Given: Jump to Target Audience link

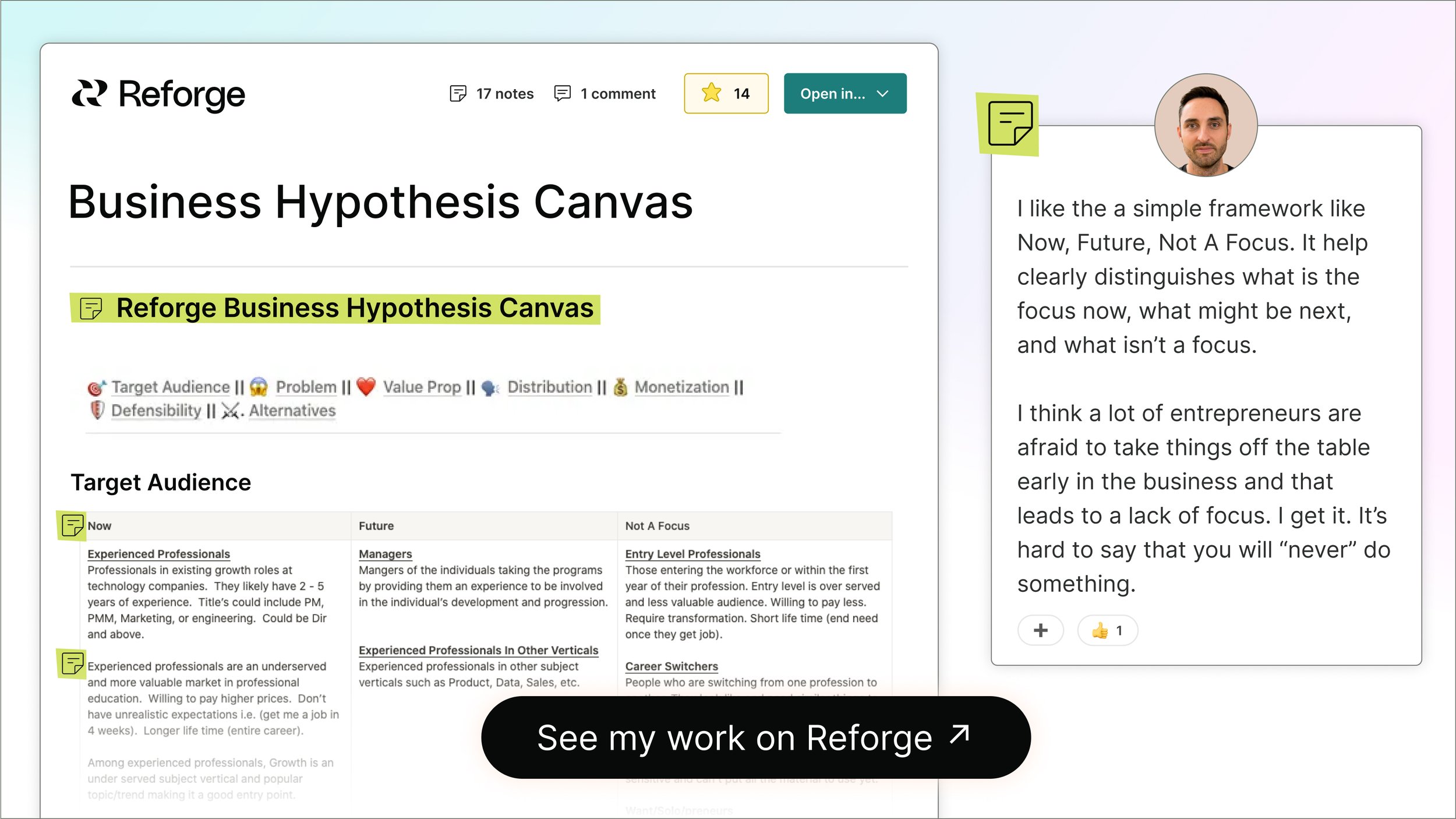Looking at the screenshot, I should click(x=171, y=387).
